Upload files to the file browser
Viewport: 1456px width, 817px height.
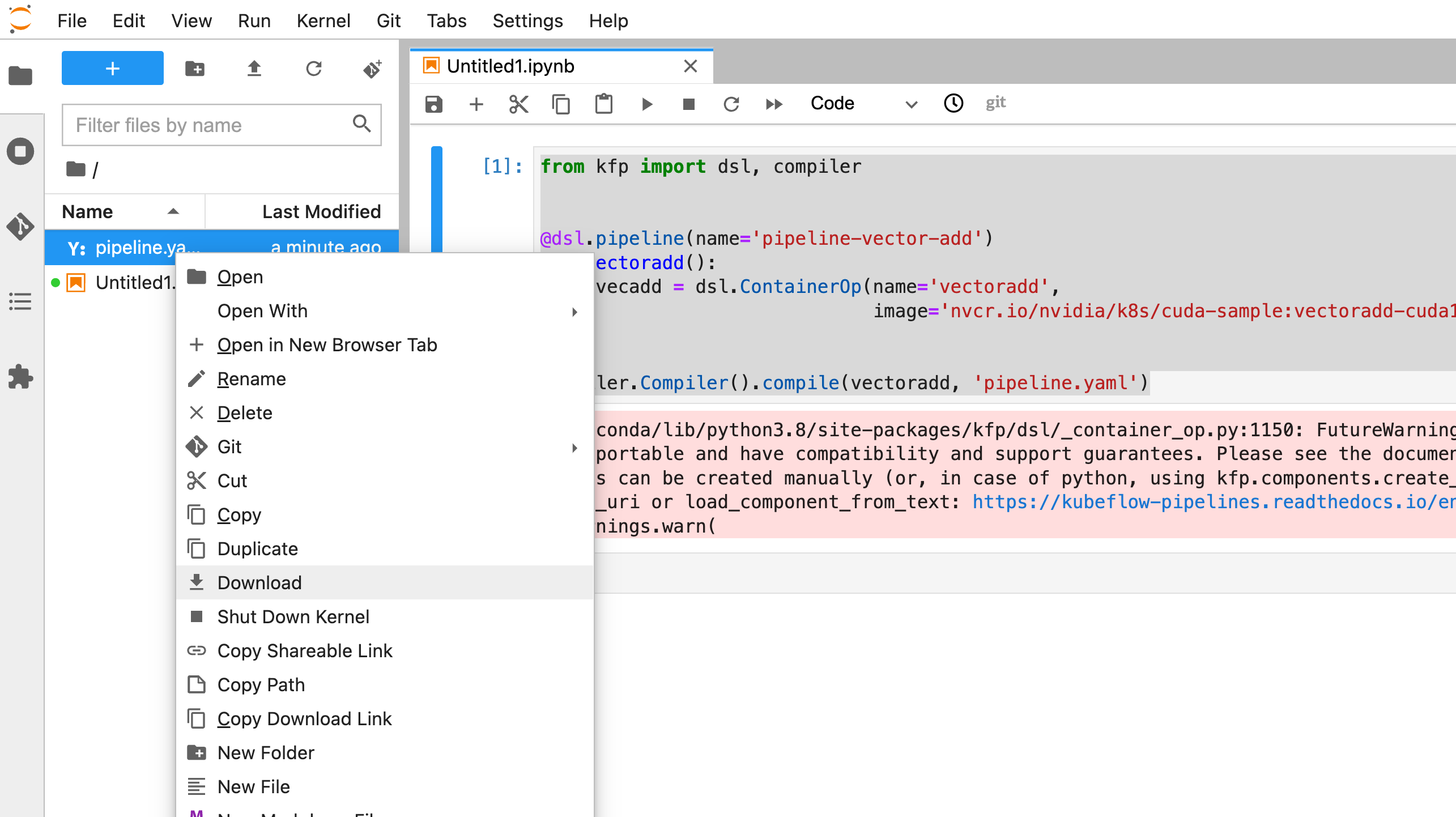point(254,68)
